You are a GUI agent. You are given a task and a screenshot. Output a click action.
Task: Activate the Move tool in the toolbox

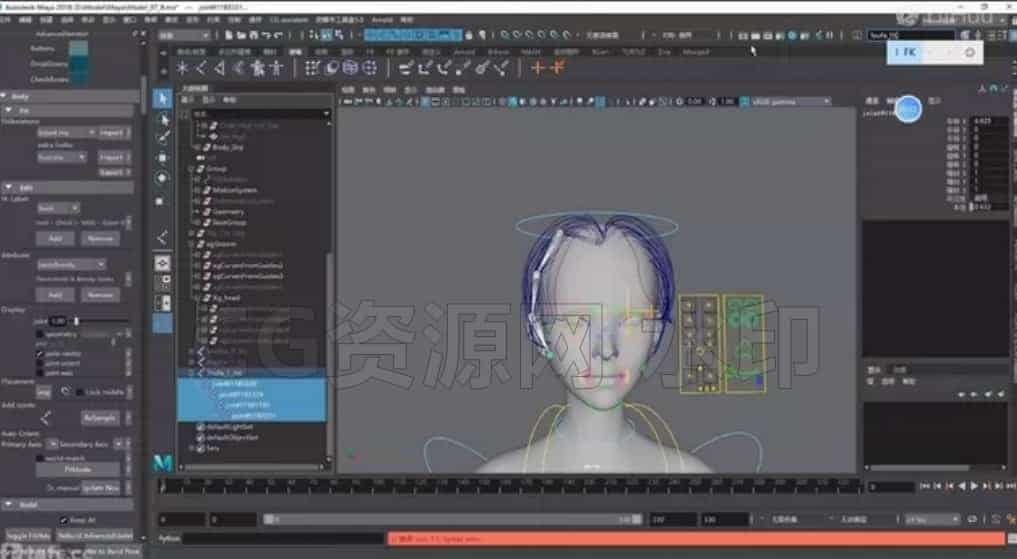(162, 158)
